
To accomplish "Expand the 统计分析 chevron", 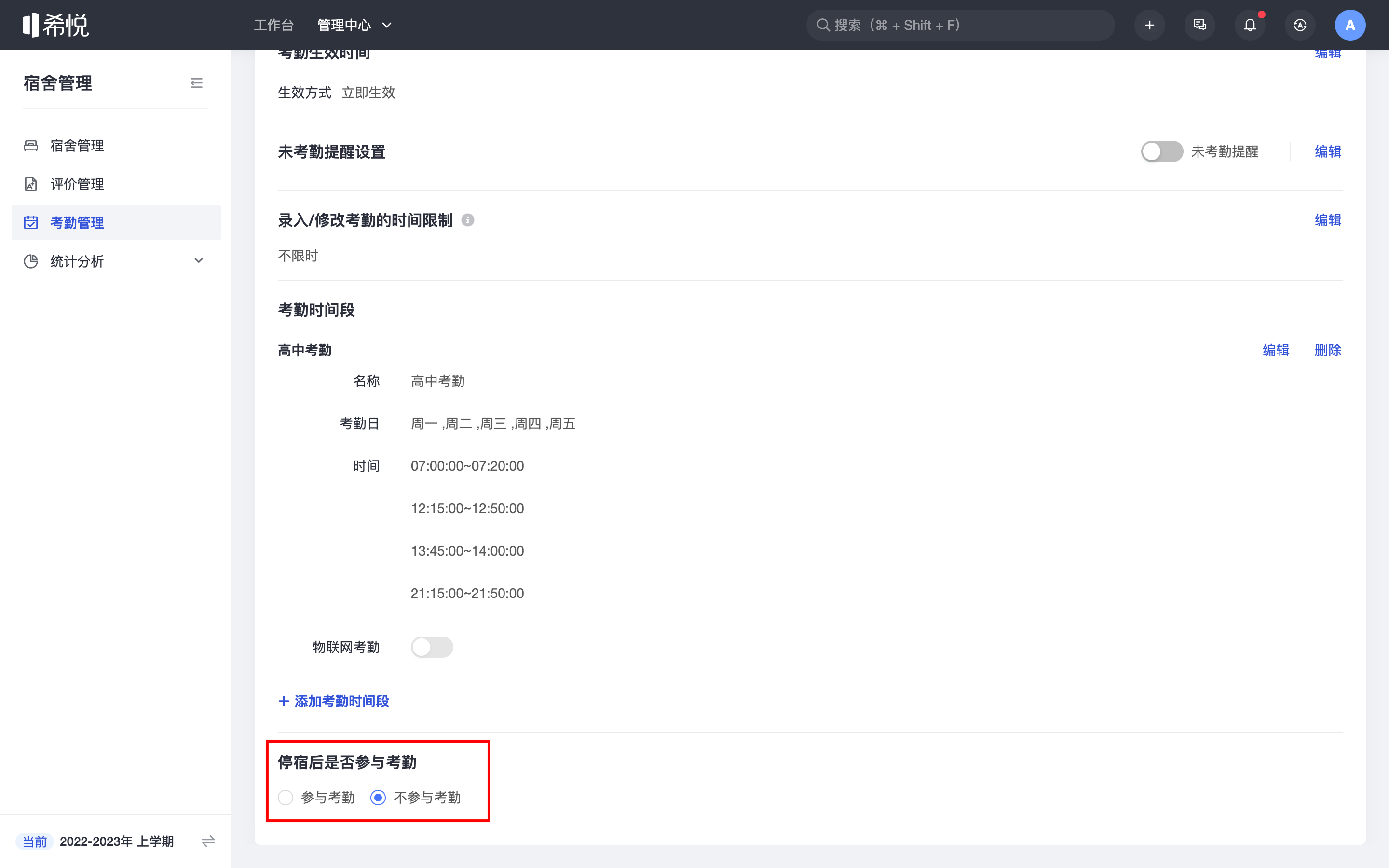I will 199,260.
